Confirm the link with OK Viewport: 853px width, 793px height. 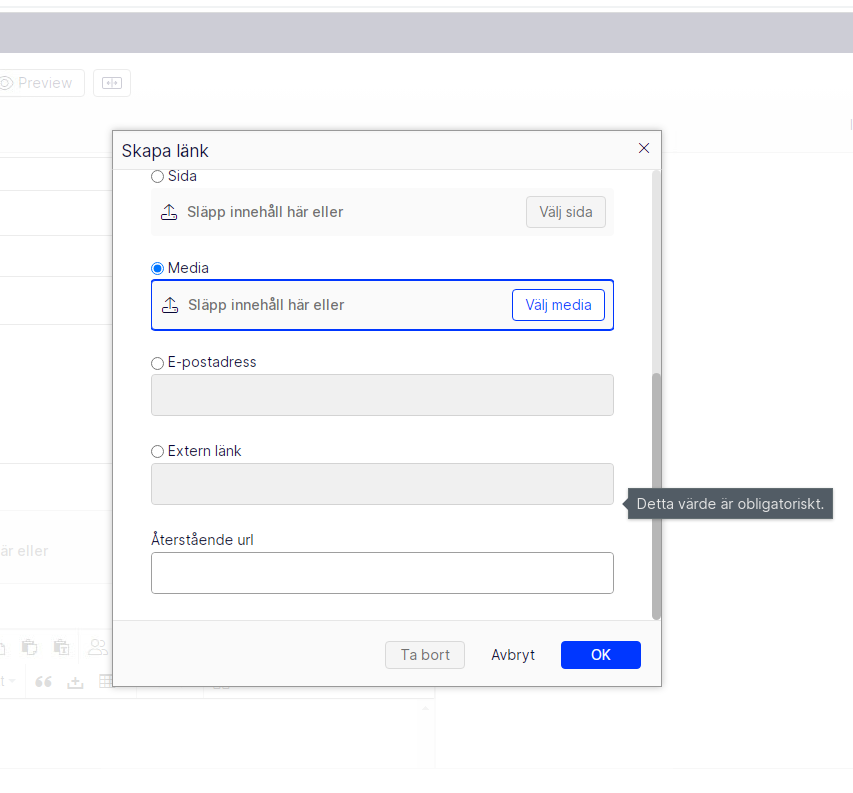(x=600, y=655)
